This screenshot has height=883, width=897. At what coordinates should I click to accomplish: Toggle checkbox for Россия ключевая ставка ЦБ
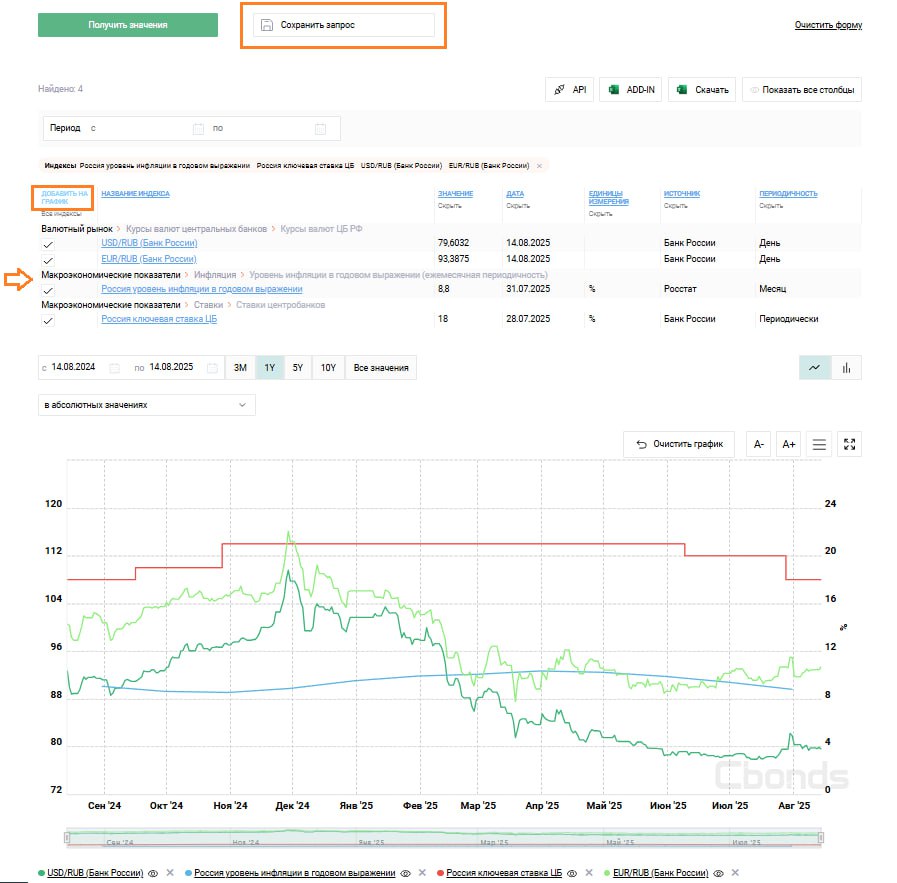(x=48, y=320)
